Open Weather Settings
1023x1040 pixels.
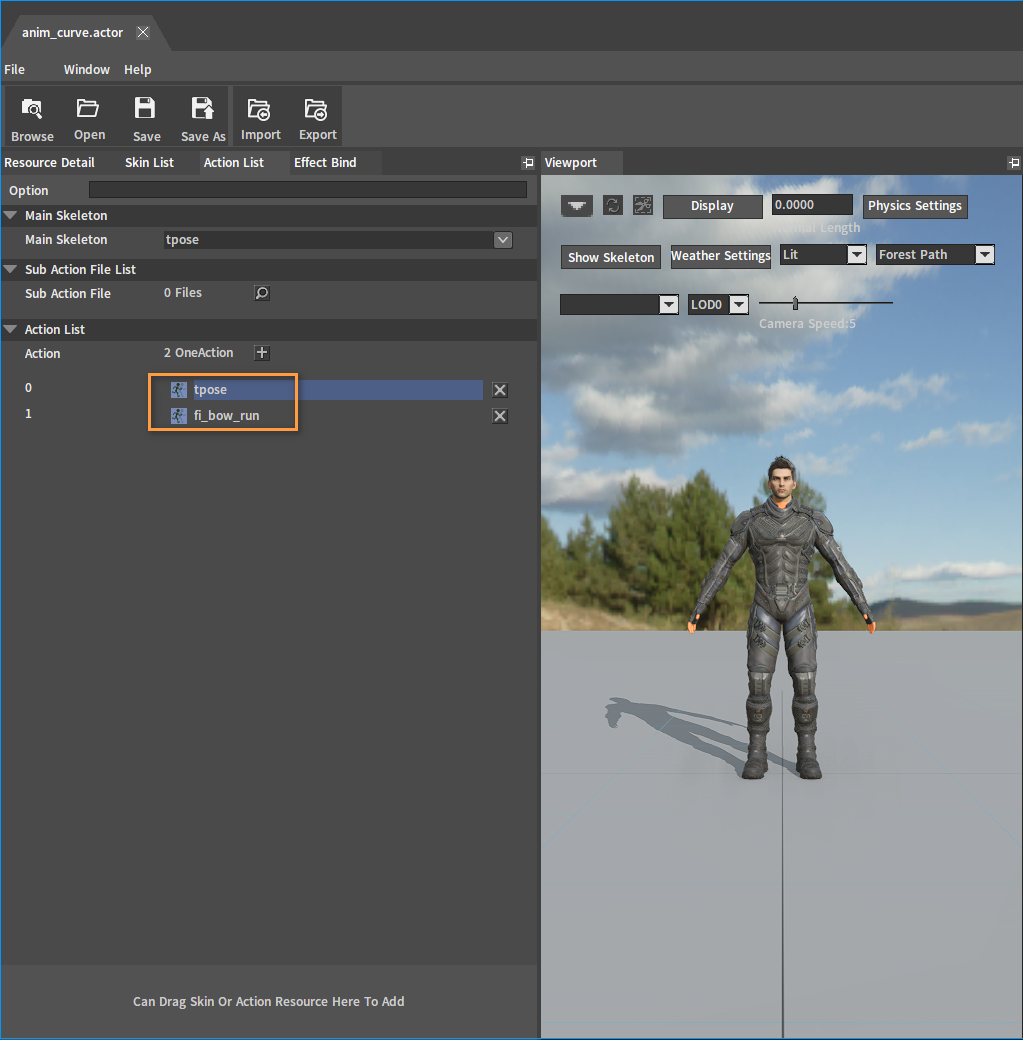720,256
